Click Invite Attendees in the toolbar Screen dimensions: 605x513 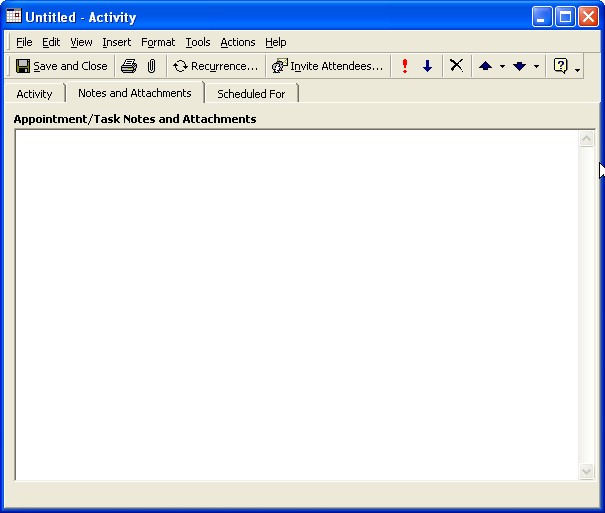327,66
